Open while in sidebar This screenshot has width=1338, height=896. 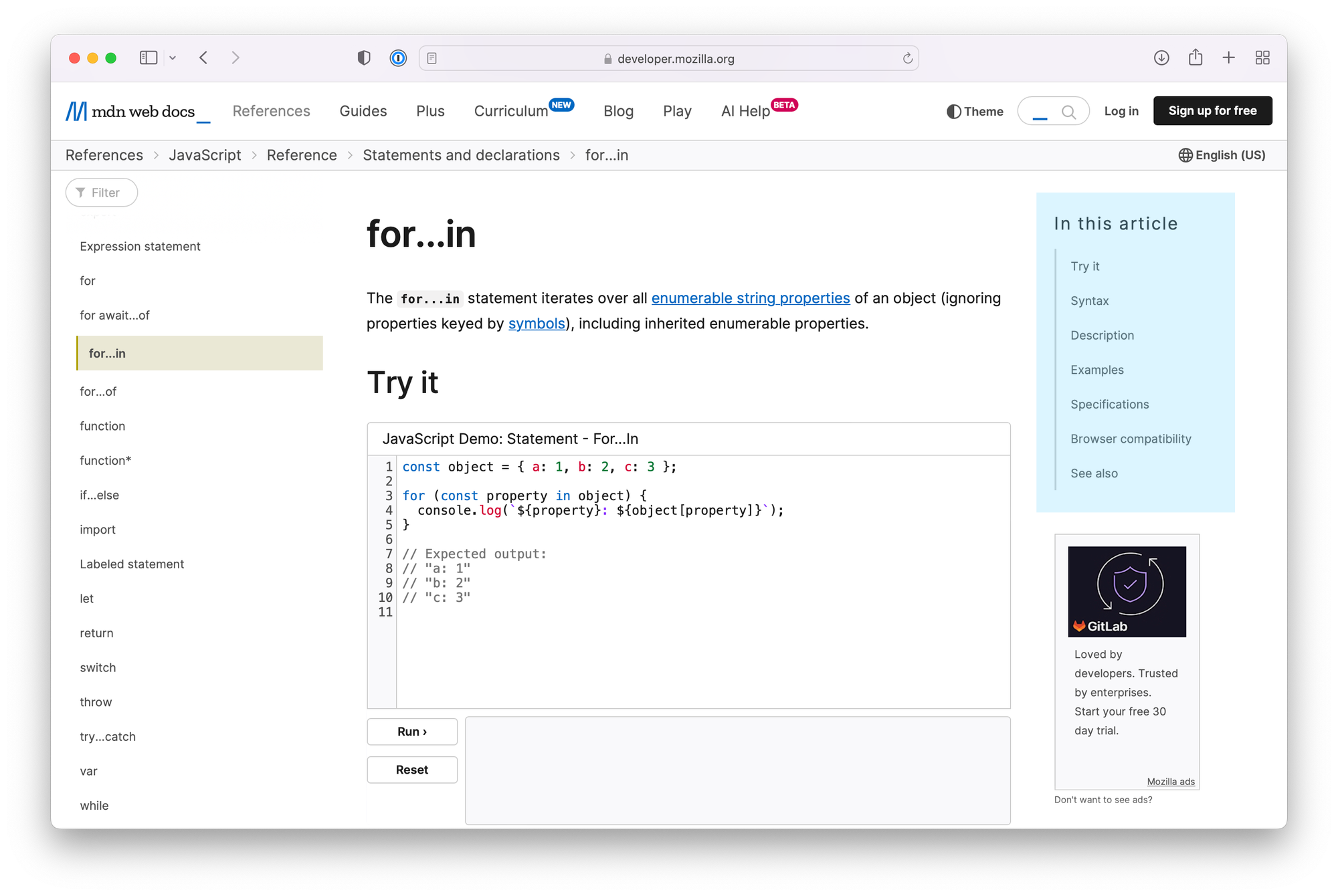click(x=94, y=805)
